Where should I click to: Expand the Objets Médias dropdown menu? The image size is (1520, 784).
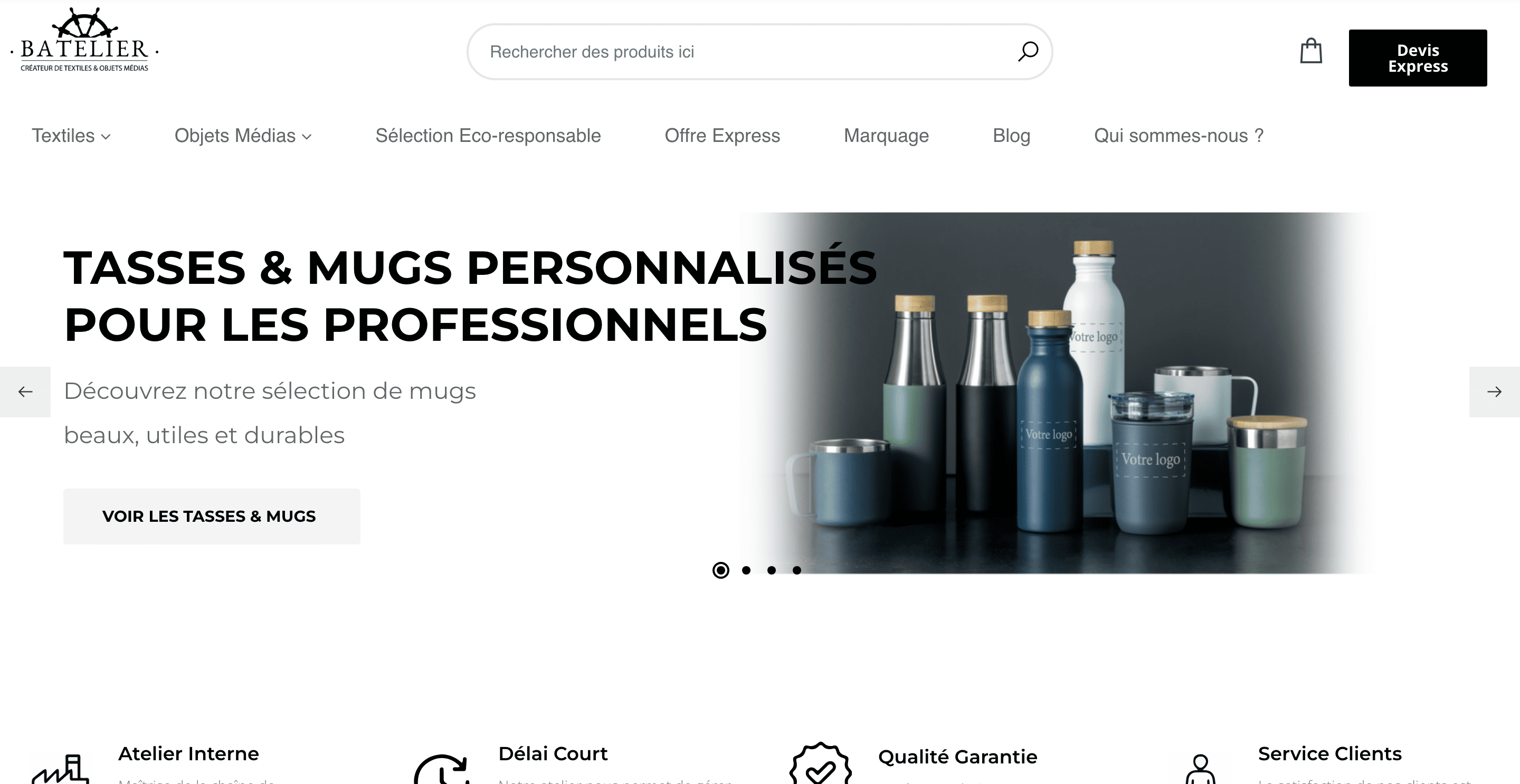[x=243, y=136]
